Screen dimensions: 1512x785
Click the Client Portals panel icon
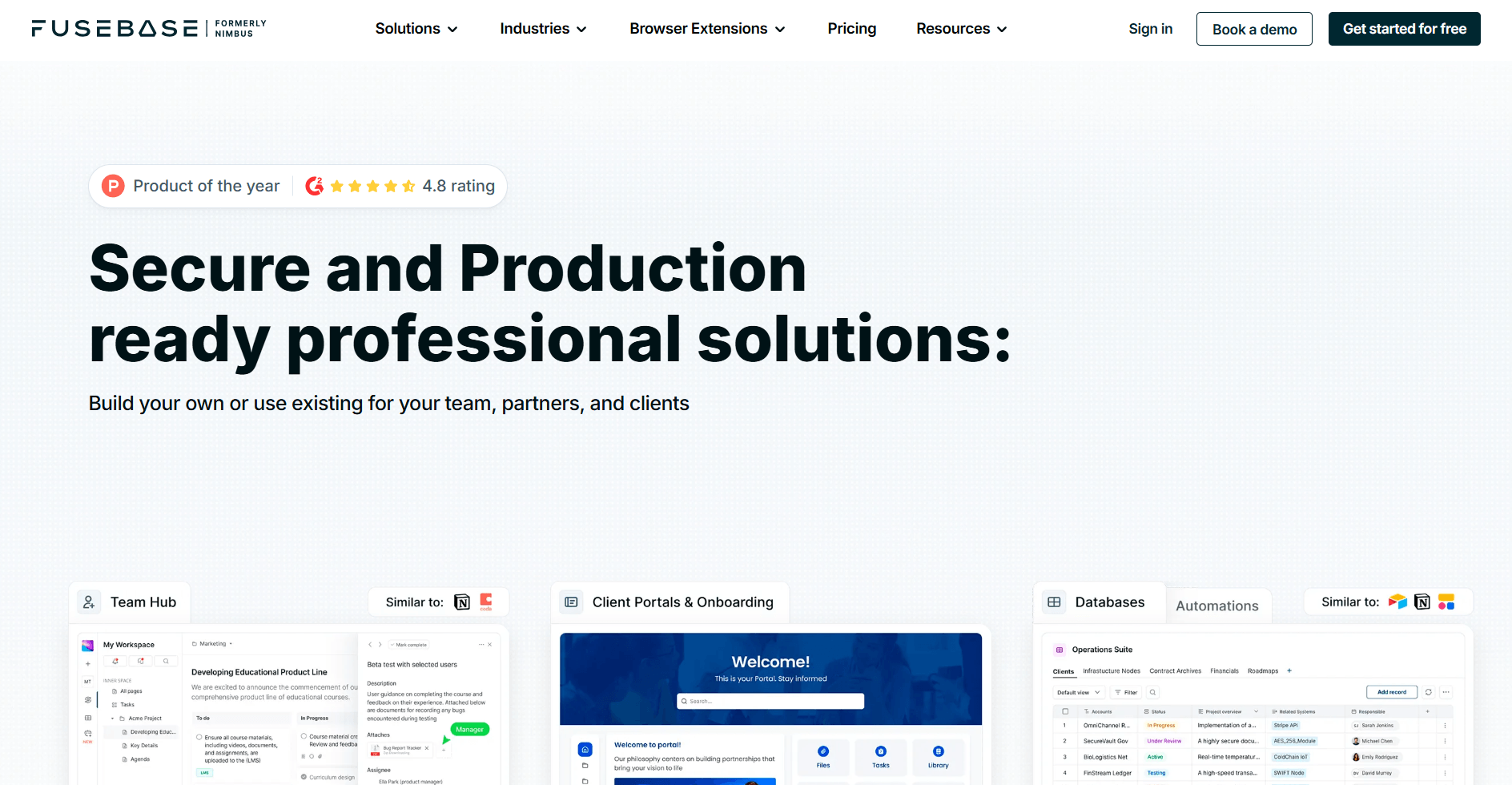(571, 602)
